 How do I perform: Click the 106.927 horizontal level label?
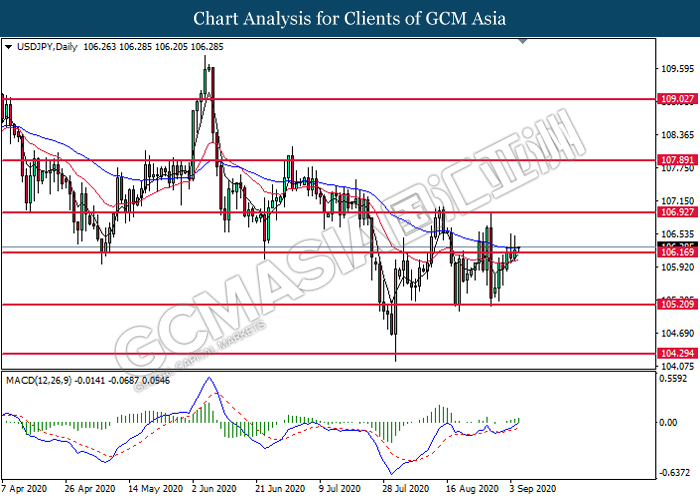pos(677,212)
